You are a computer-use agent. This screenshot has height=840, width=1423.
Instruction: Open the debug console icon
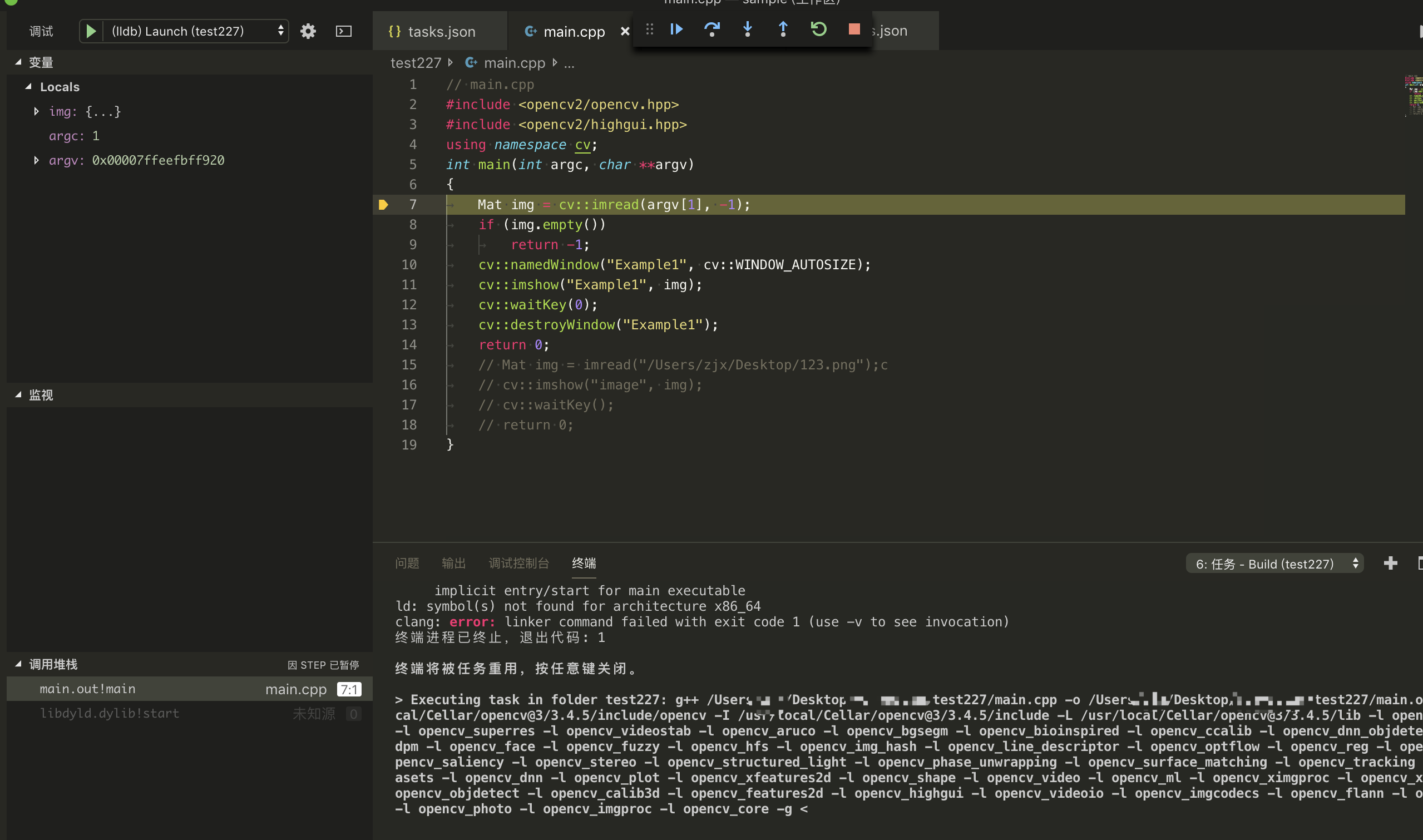344,31
